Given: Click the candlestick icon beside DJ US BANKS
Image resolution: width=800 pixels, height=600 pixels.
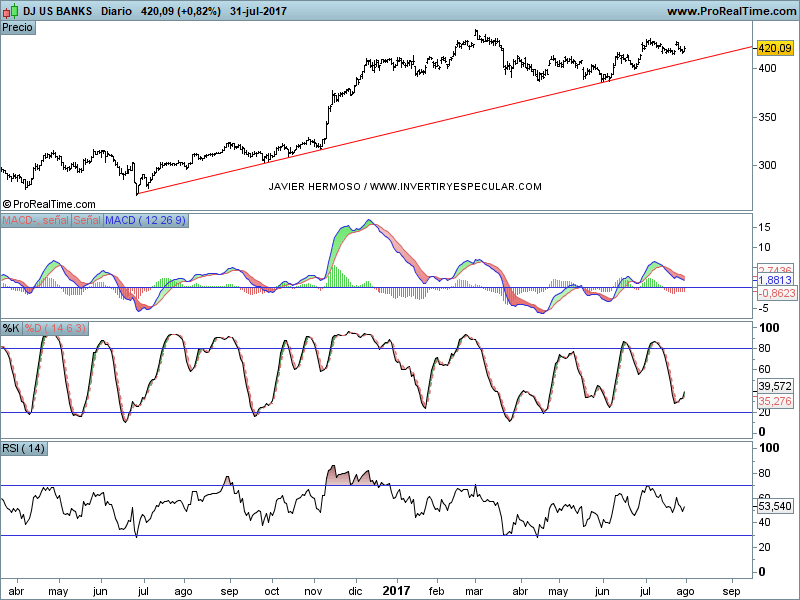Looking at the screenshot, I should pyautogui.click(x=10, y=11).
